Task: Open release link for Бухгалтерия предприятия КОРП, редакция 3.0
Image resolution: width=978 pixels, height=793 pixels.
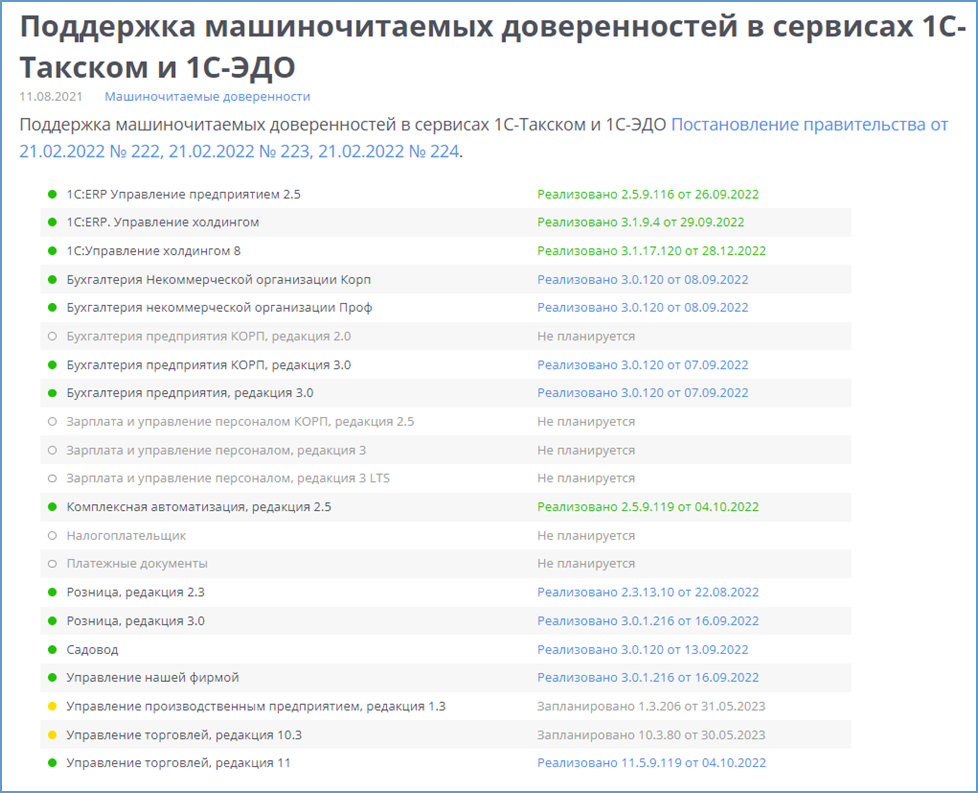Action: tap(642, 365)
